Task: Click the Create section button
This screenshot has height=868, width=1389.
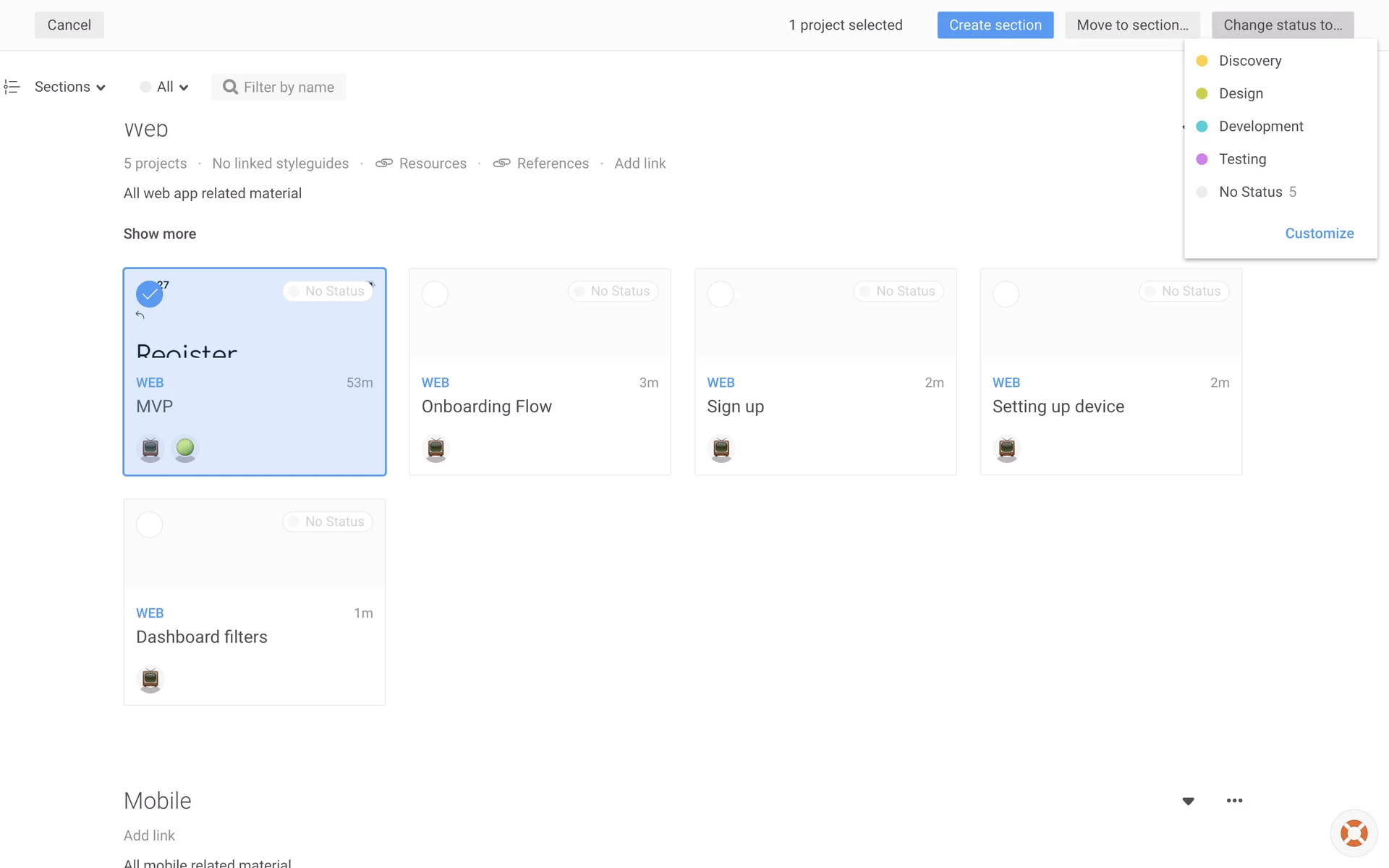Action: 995,25
